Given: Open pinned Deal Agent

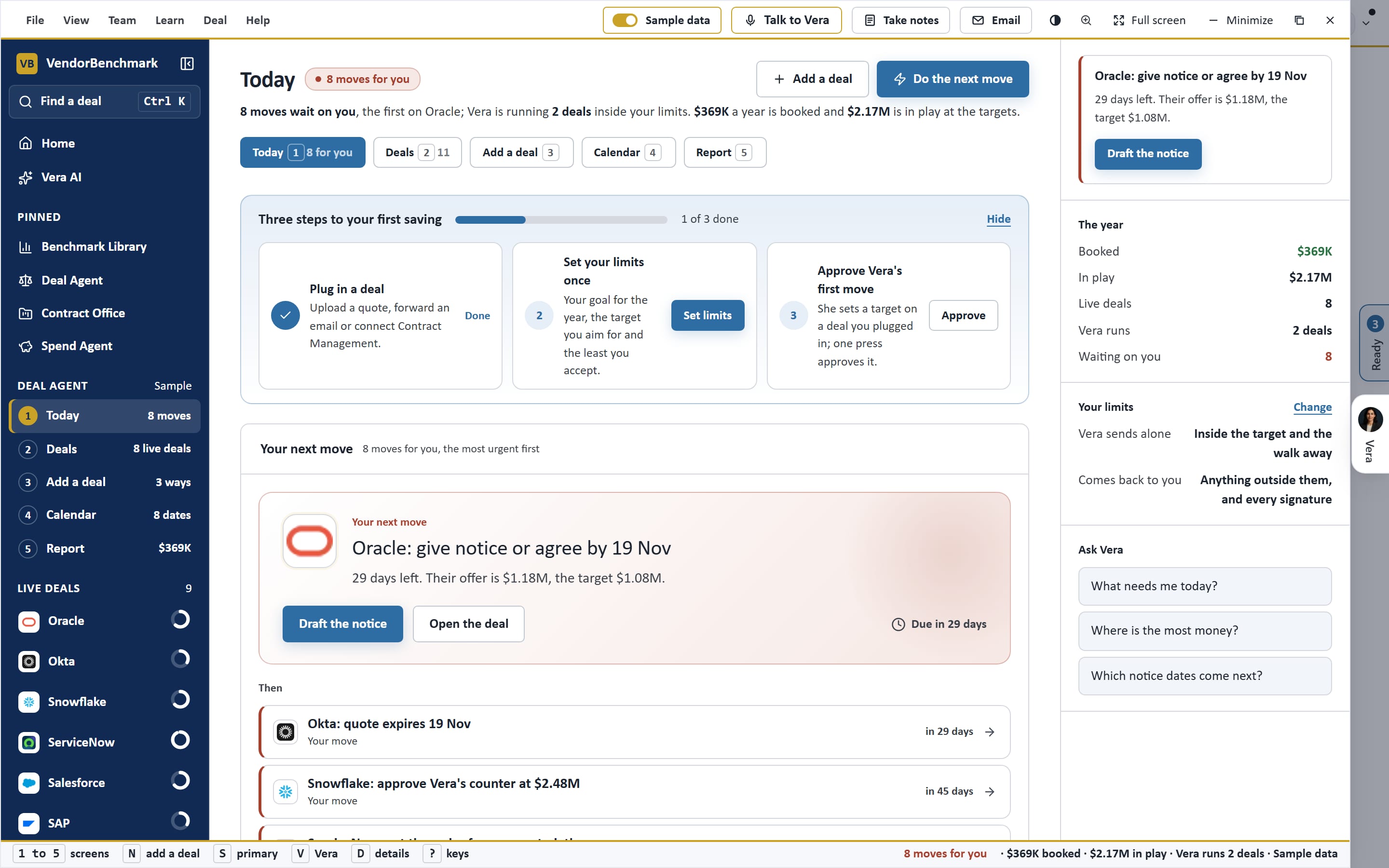Looking at the screenshot, I should point(105,280).
